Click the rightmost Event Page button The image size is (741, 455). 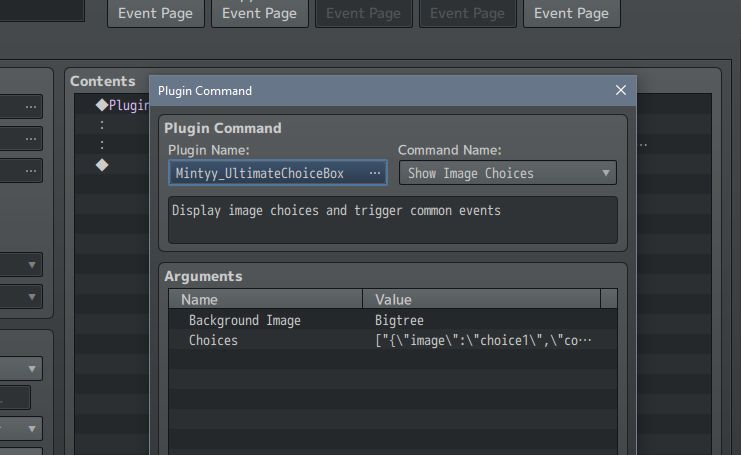[x=571, y=13]
